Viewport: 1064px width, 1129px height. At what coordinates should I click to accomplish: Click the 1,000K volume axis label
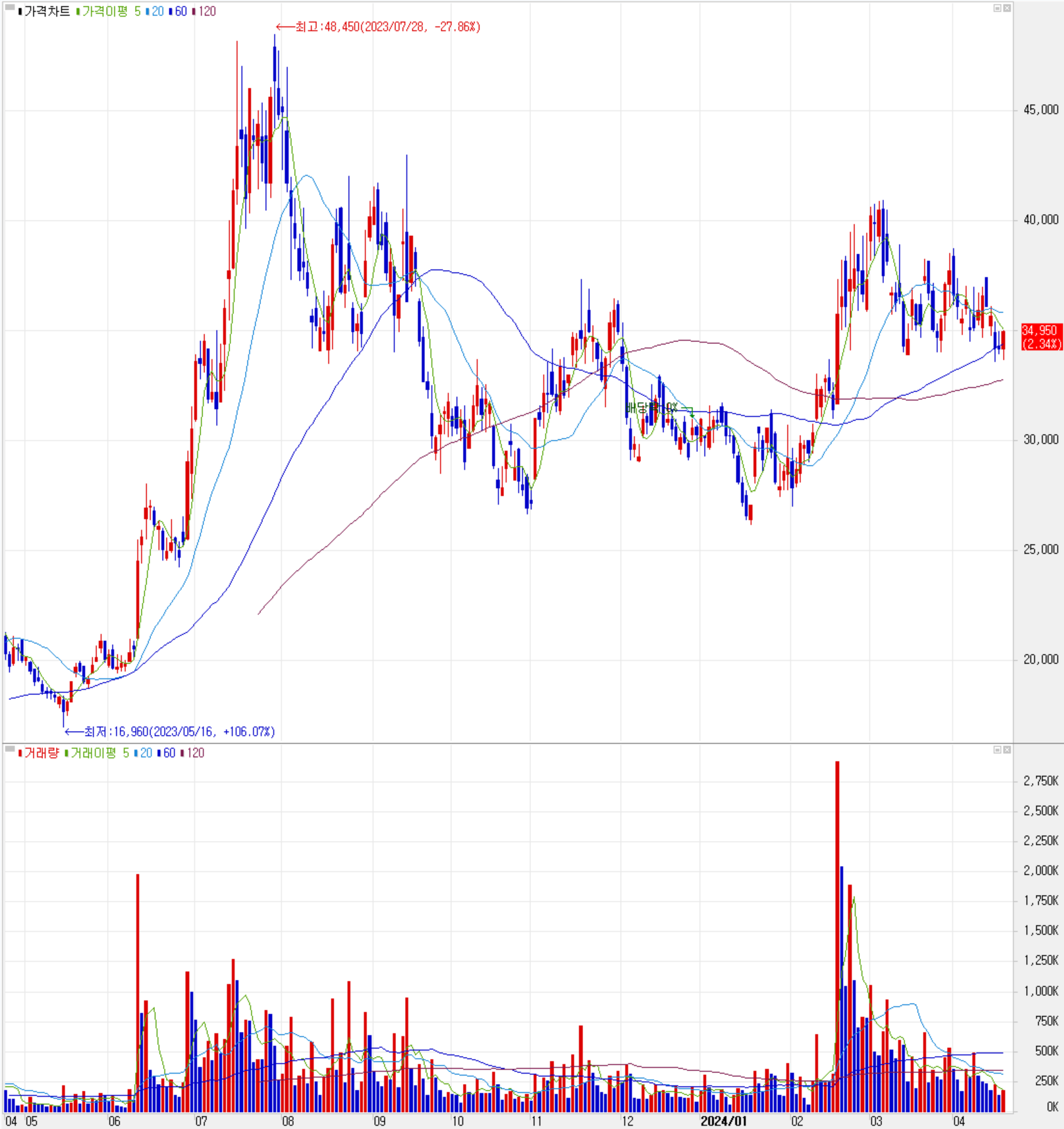click(x=1041, y=991)
